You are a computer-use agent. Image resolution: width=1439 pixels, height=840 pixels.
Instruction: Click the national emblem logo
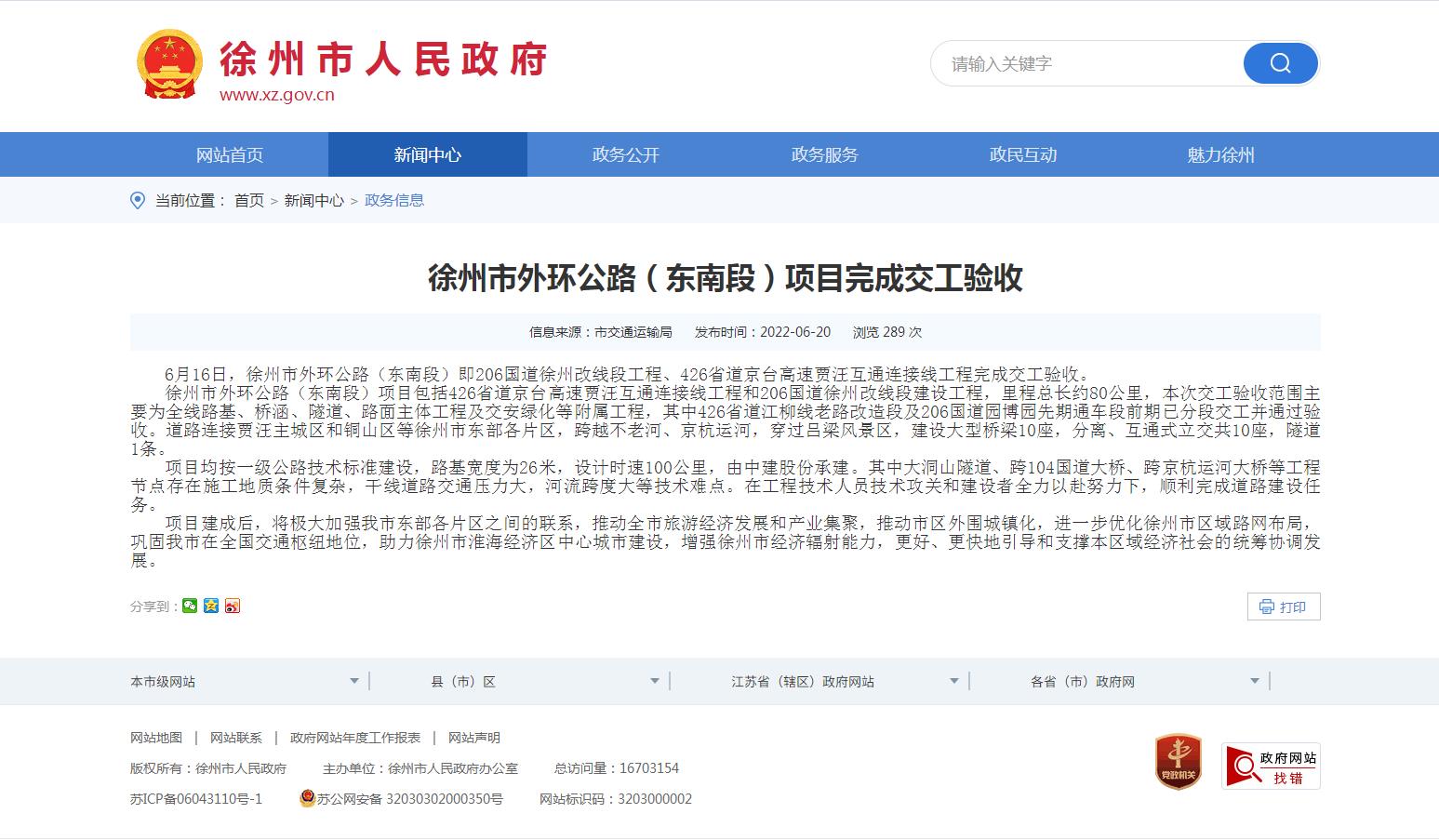point(169,64)
